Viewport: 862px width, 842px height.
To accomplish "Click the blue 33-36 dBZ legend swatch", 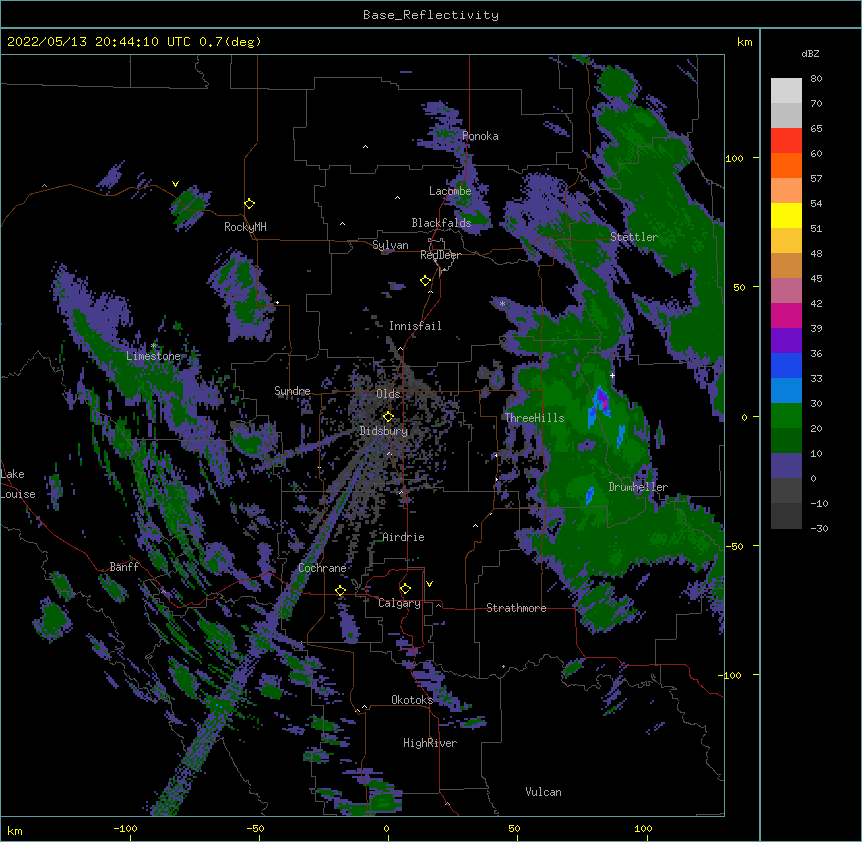I will [x=786, y=365].
